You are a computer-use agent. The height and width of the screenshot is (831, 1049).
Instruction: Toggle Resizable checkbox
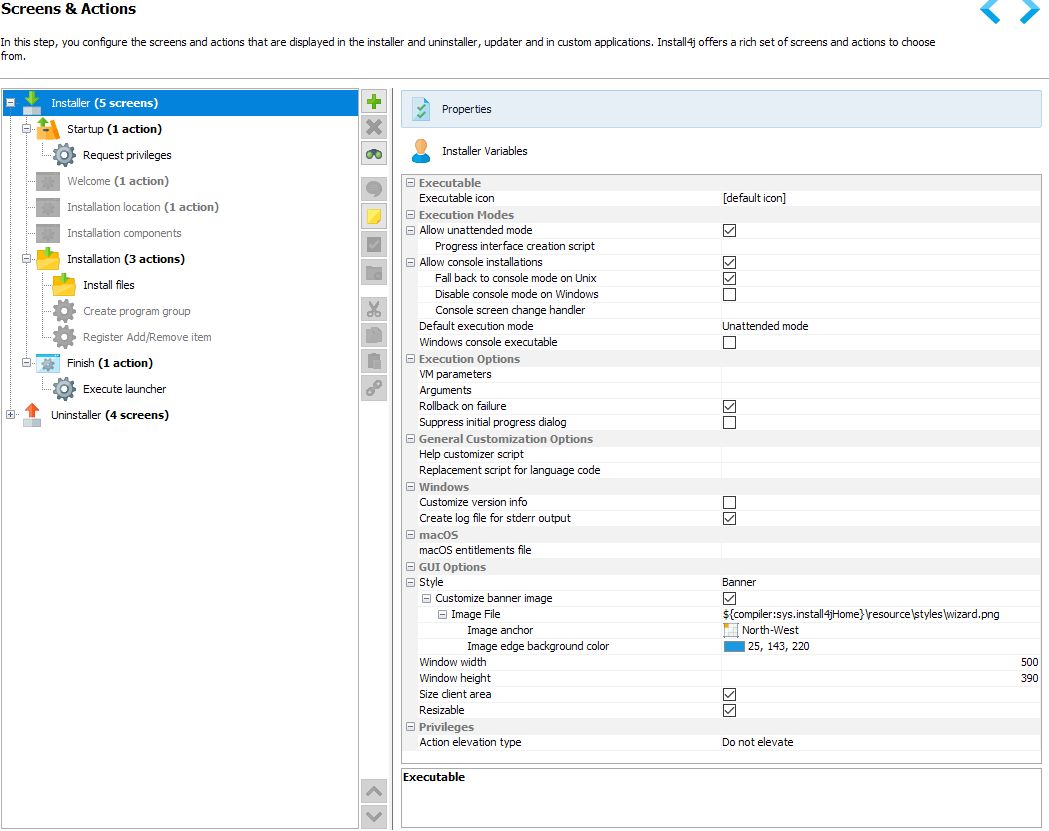(729, 711)
